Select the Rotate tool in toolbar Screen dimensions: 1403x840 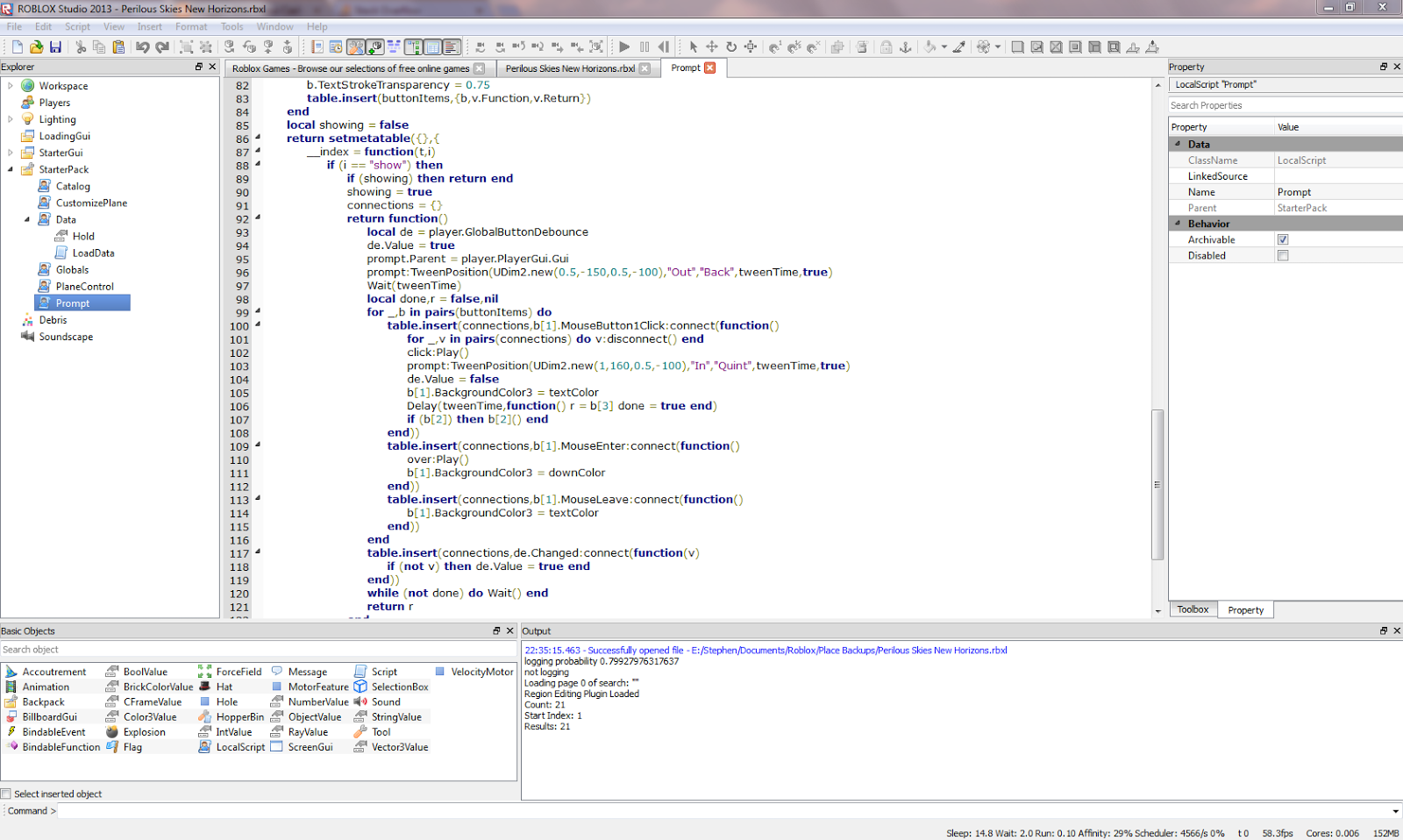click(731, 47)
